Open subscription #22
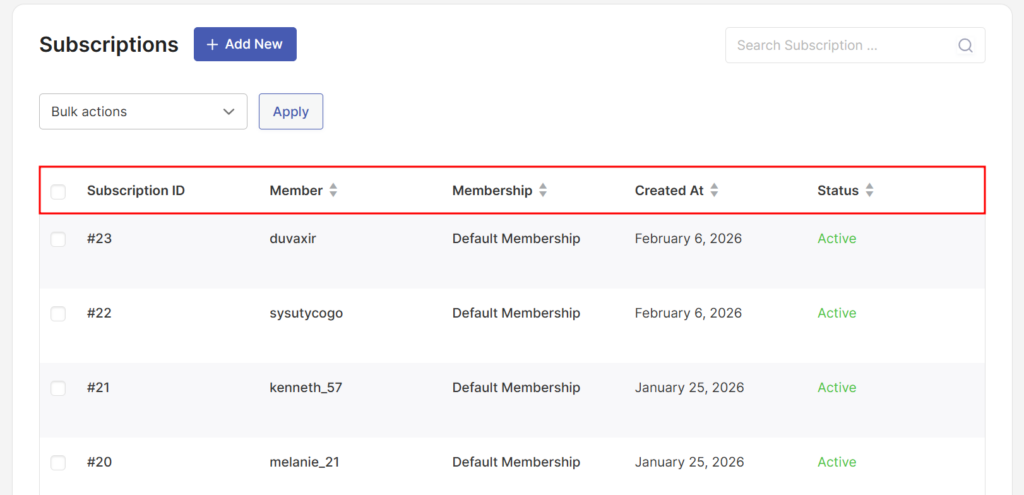Image resolution: width=1024 pixels, height=495 pixels. point(99,313)
